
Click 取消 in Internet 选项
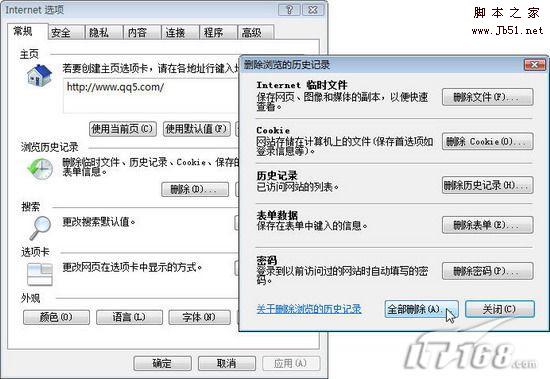pyautogui.click(x=227, y=363)
